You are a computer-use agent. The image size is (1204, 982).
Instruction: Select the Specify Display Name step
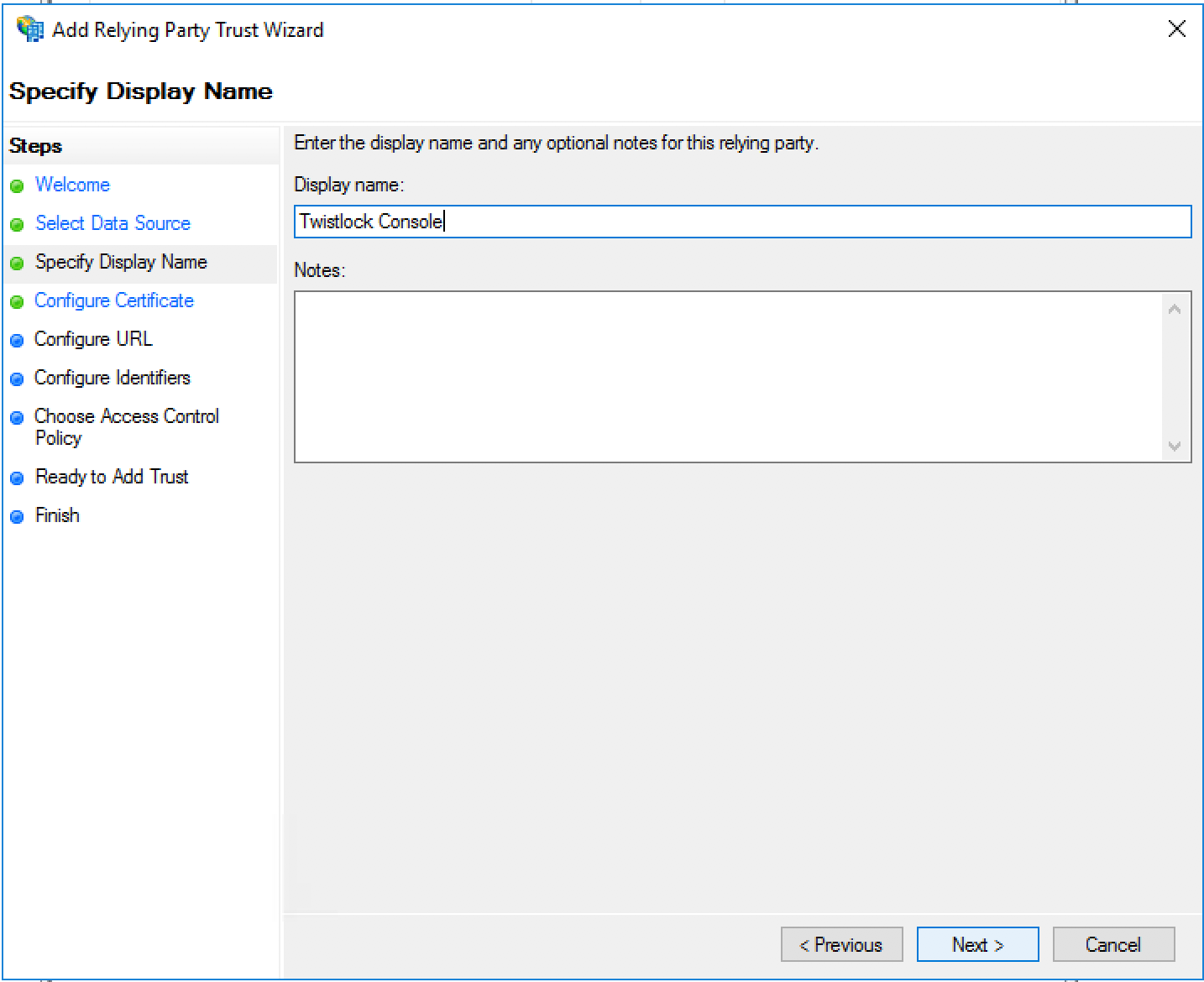(x=121, y=262)
